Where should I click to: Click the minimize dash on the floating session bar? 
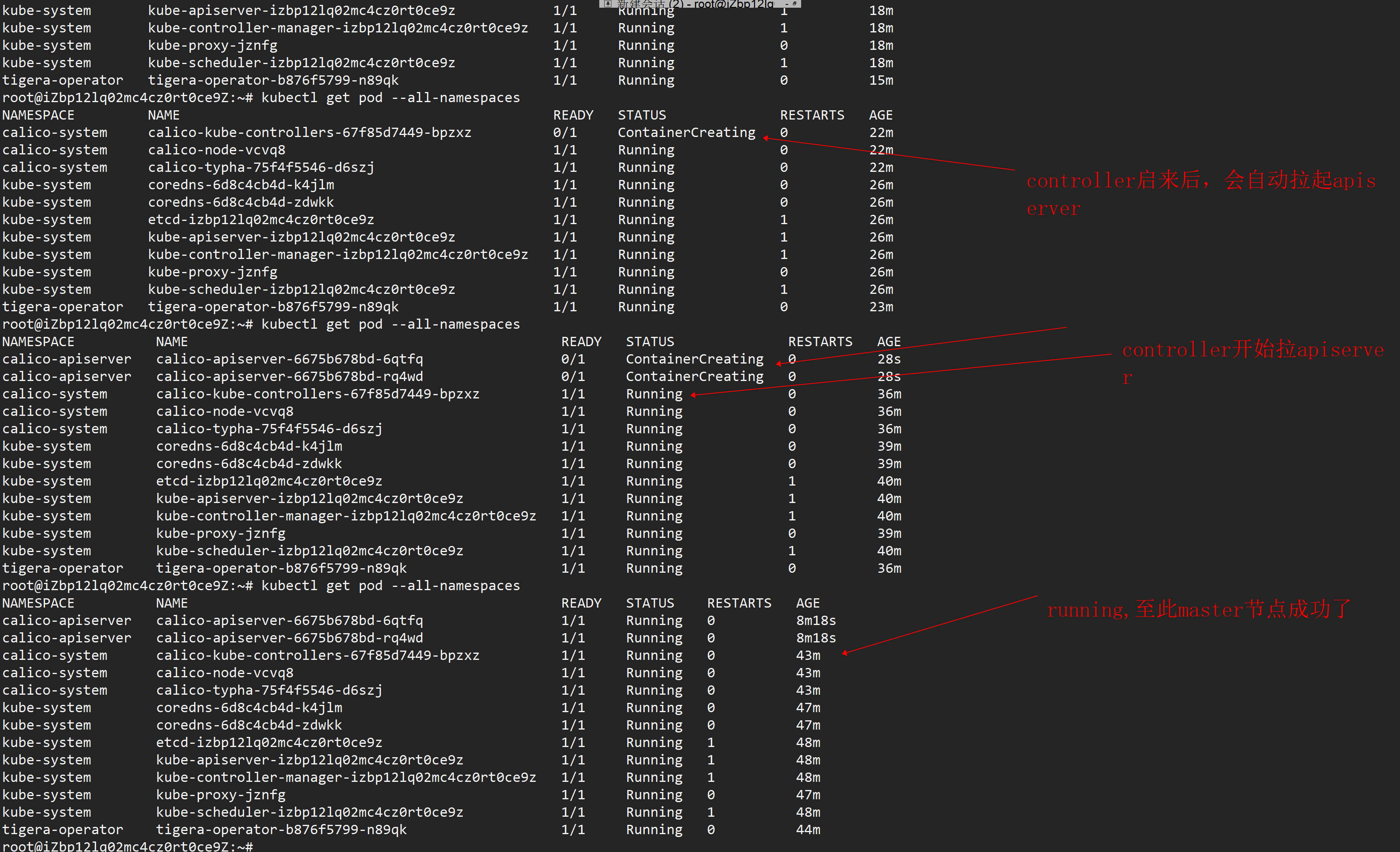click(x=787, y=4)
